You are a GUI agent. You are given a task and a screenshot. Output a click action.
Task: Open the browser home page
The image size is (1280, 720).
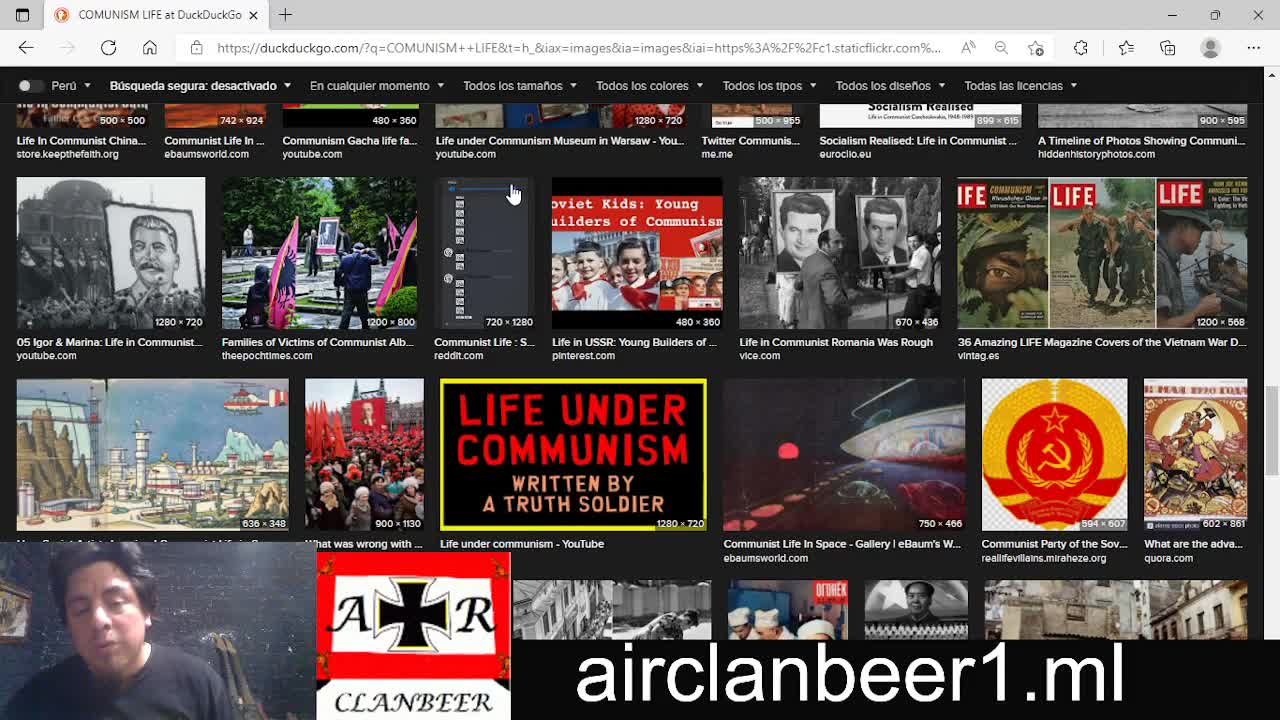[150, 48]
